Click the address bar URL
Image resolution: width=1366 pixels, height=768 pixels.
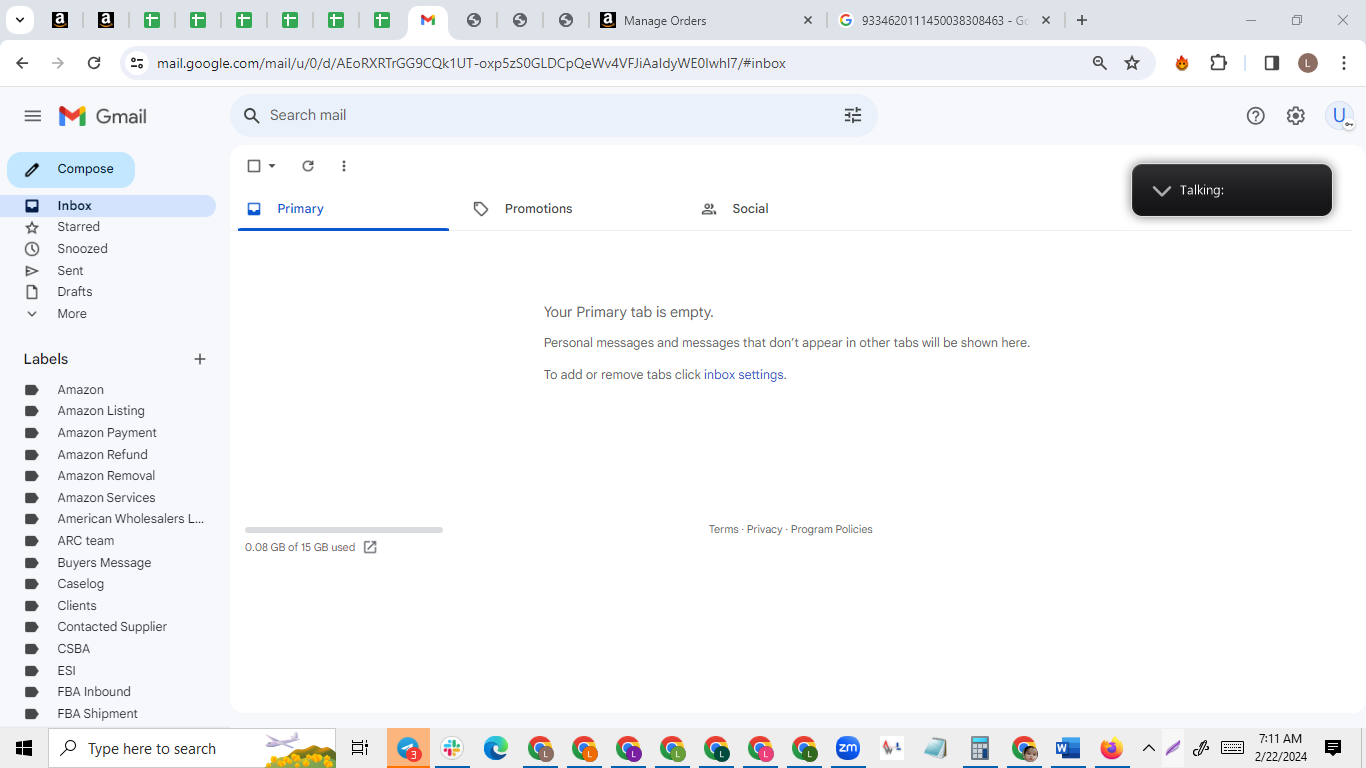pos(471,63)
